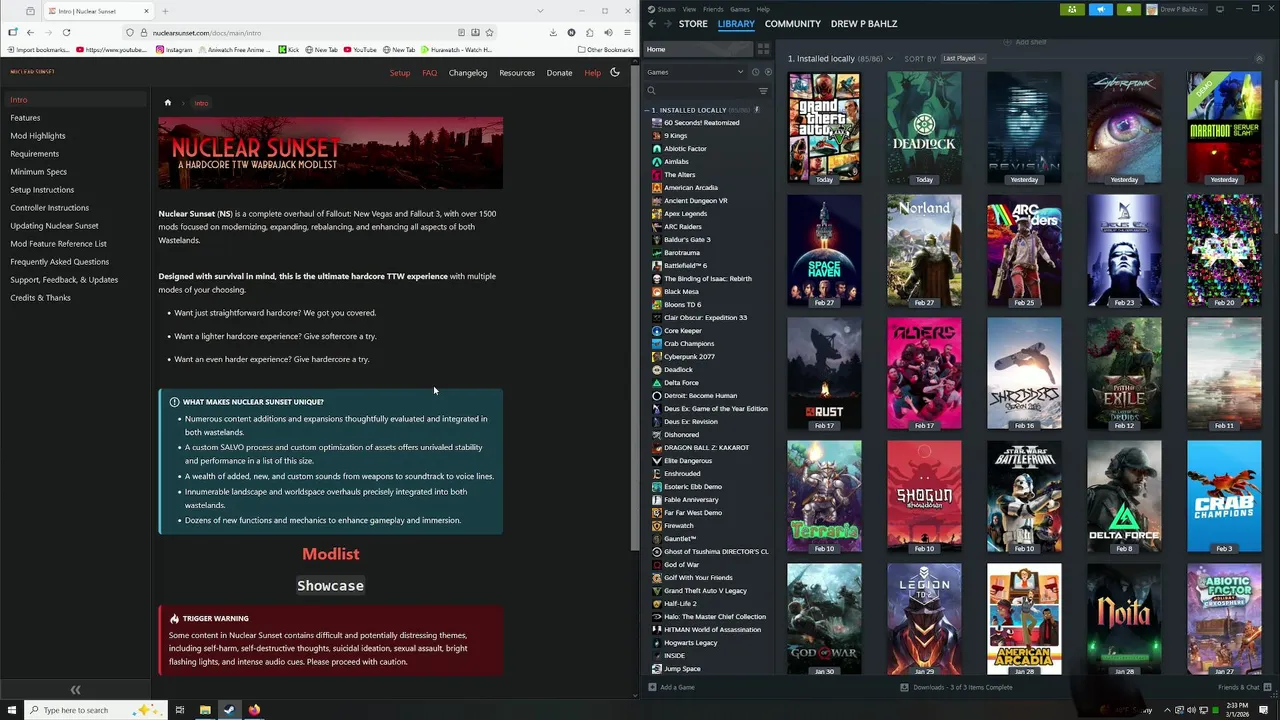Enter Steam Big Picture mode icon
Image resolution: width=1280 pixels, height=720 pixels.
coord(1220,9)
